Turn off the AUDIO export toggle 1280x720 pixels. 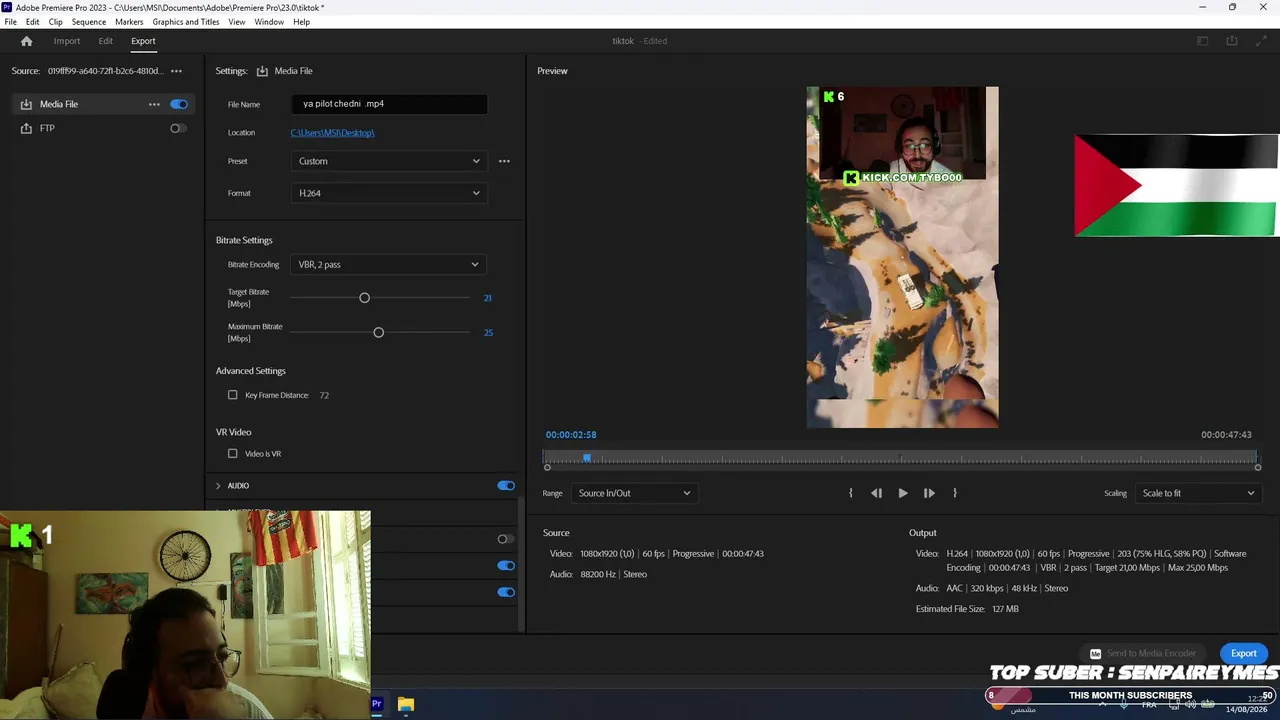(506, 486)
